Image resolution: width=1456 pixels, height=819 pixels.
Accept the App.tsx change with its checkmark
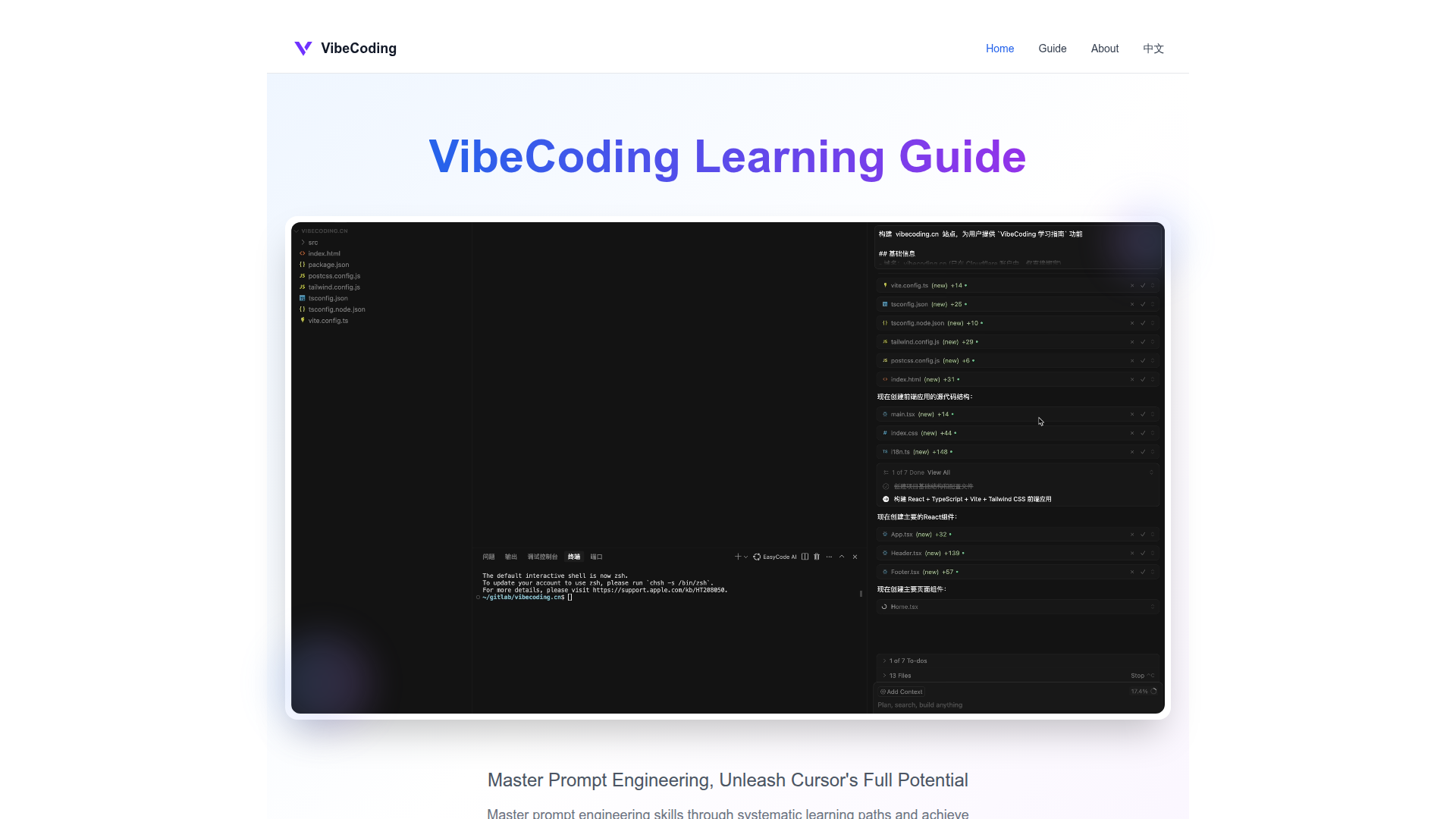point(1143,535)
